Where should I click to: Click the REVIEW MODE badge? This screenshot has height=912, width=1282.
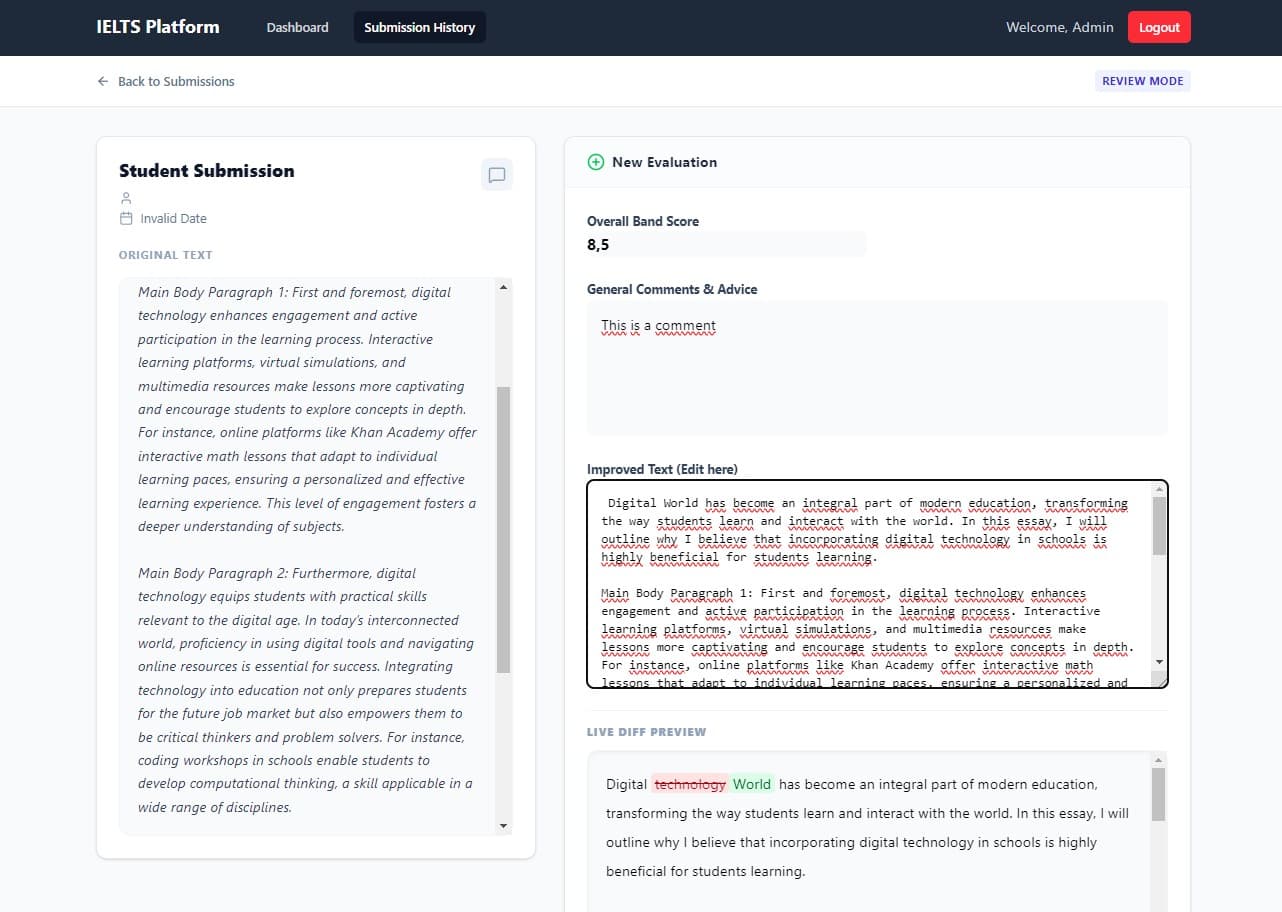[x=1142, y=82]
